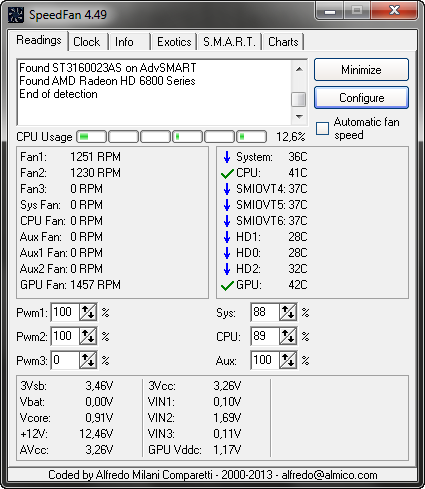Viewport: 425px width, 489px height.
Task: Click the green checkmark beside GPU temperature
Action: pyautogui.click(x=227, y=285)
